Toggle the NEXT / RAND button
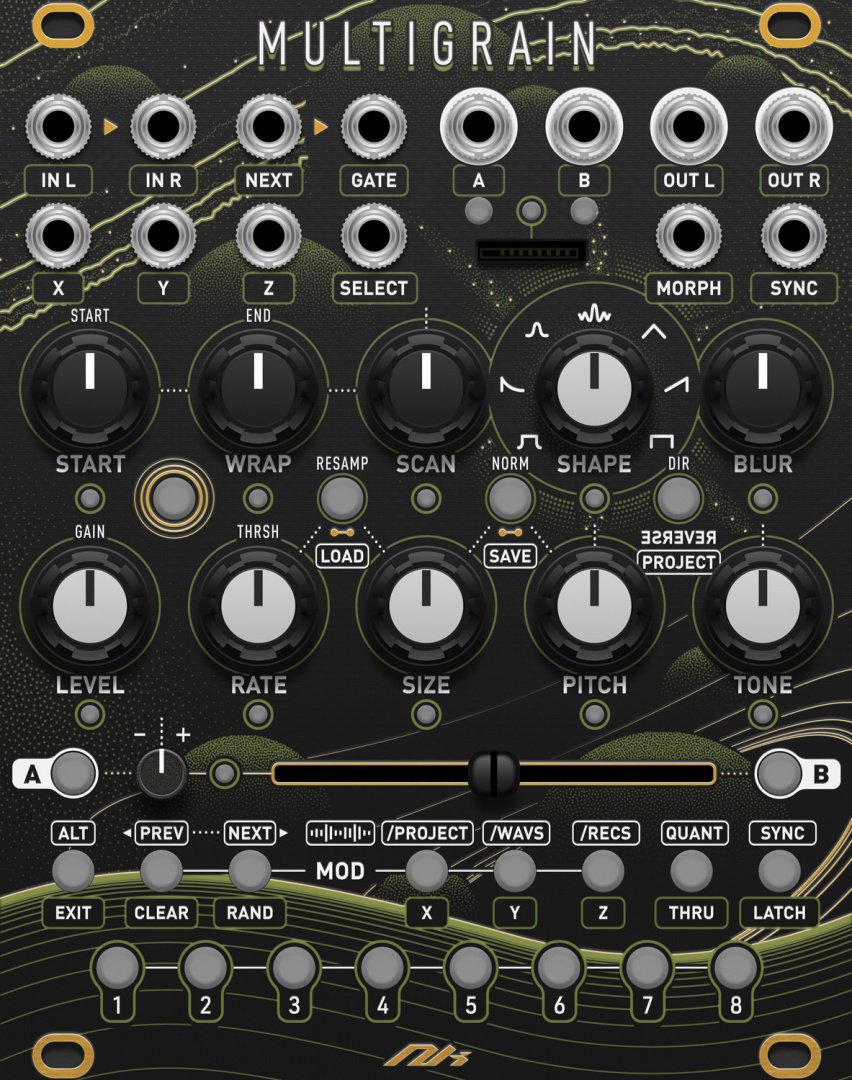Image resolution: width=852 pixels, height=1080 pixels. pyautogui.click(x=249, y=871)
